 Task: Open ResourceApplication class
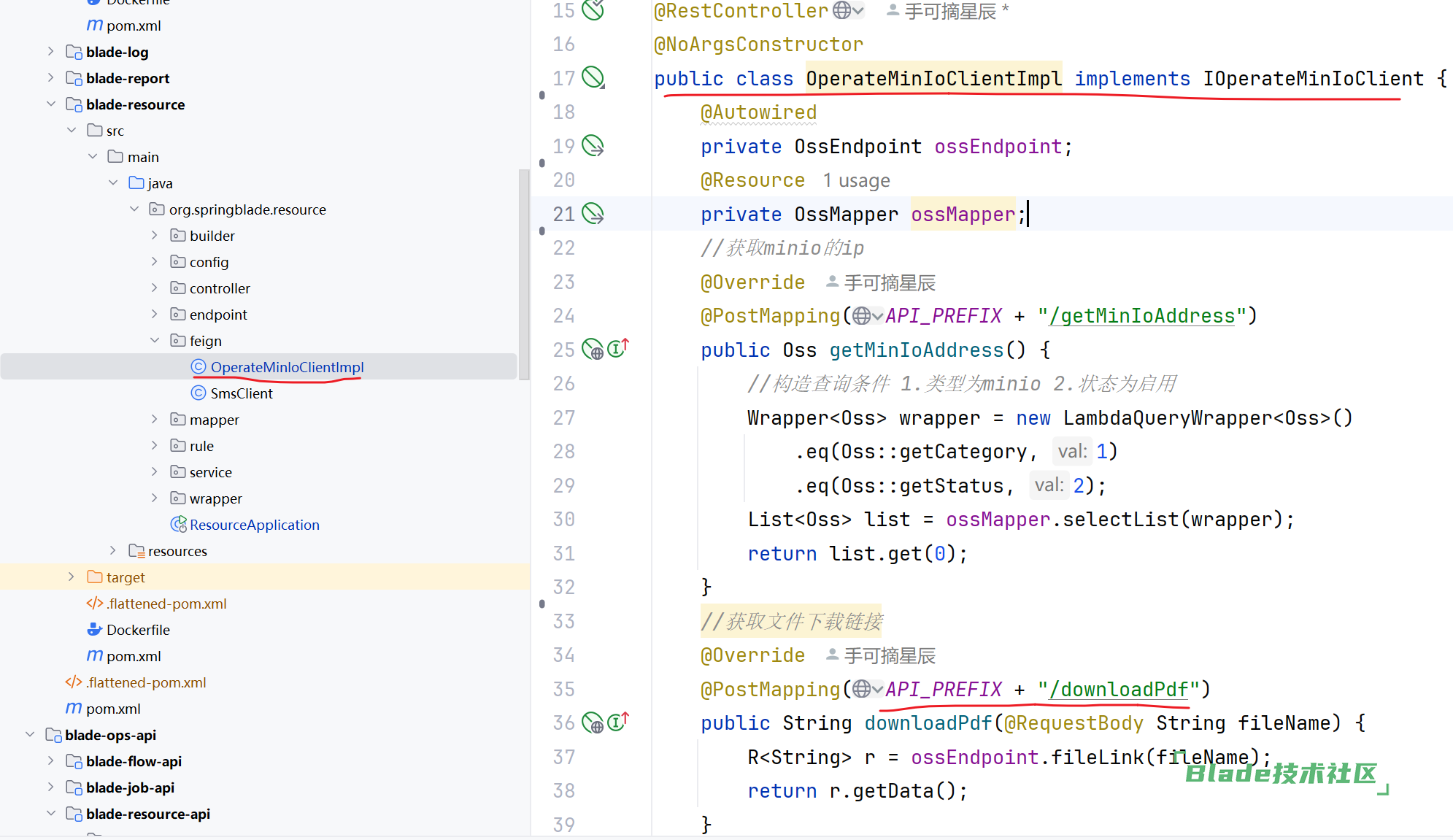(x=255, y=525)
